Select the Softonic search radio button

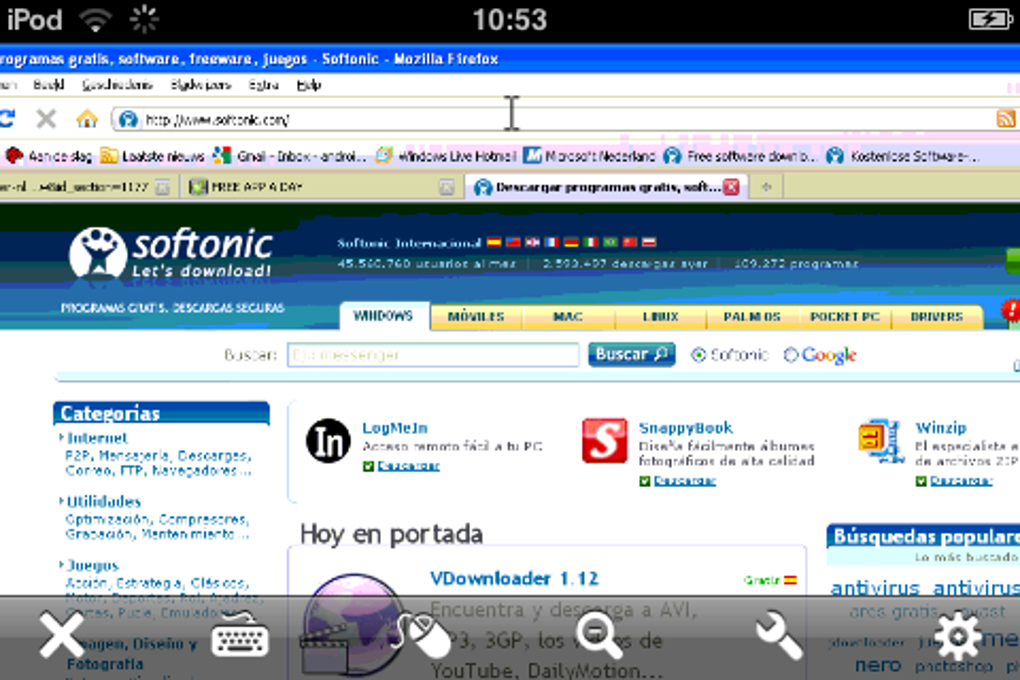pos(699,355)
